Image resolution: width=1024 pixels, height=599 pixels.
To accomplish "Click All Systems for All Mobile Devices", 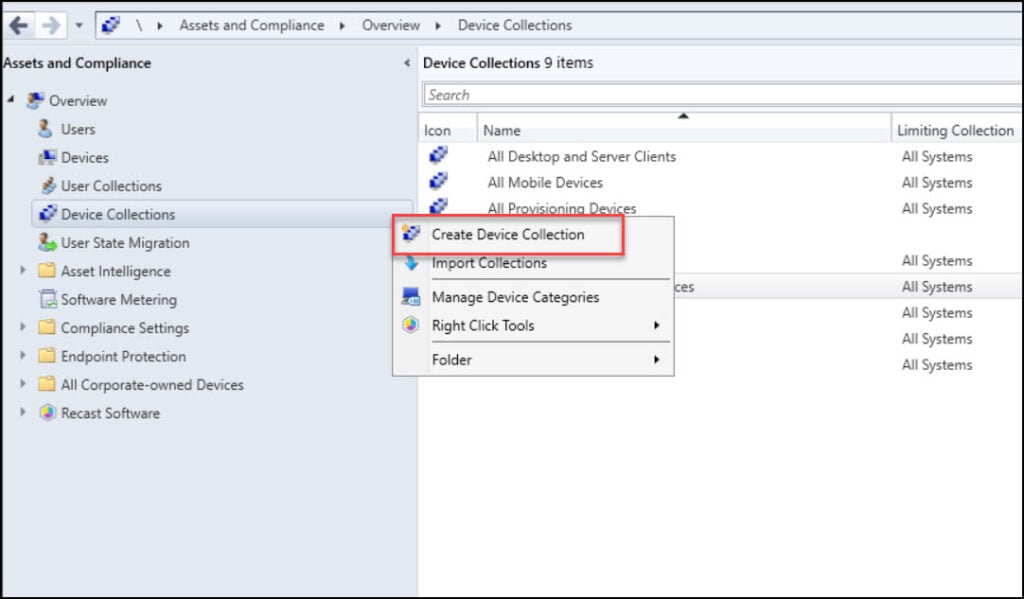I will click(936, 183).
